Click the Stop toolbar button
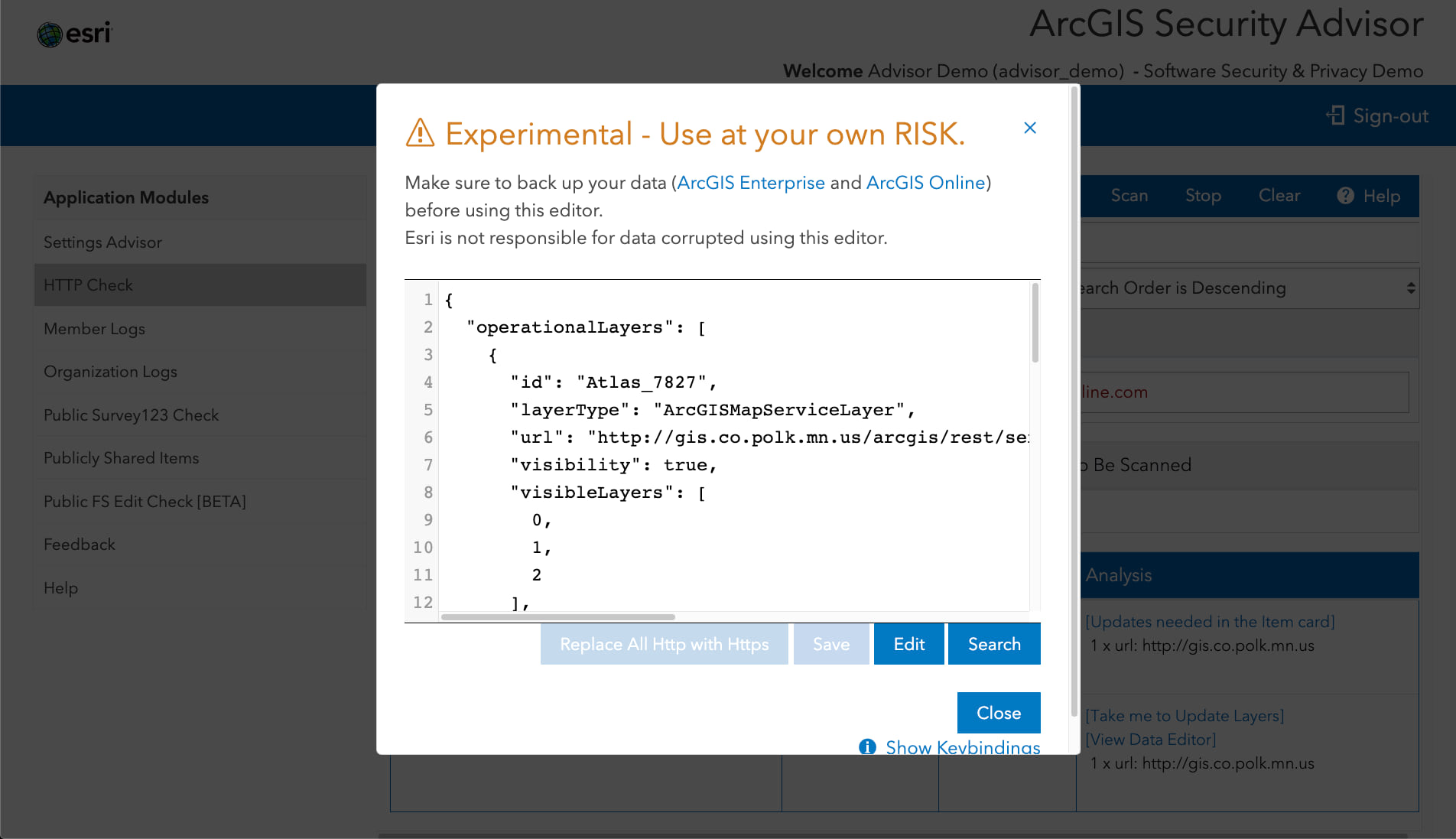Viewport: 1456px width, 839px height. (x=1203, y=196)
